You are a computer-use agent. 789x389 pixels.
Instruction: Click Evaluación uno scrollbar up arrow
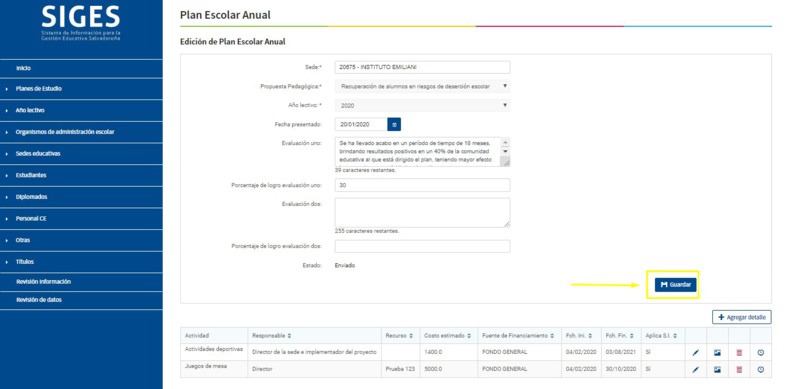[x=505, y=142]
